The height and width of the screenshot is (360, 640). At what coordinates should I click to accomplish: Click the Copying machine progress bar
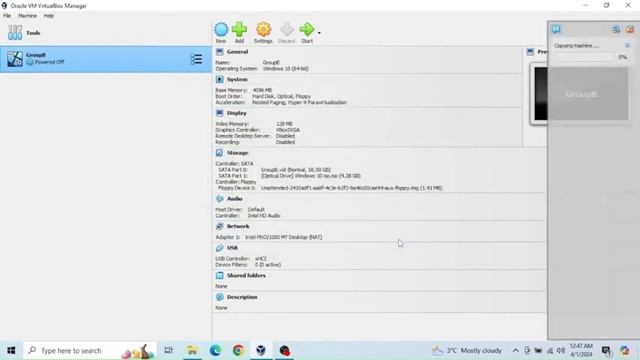(587, 57)
